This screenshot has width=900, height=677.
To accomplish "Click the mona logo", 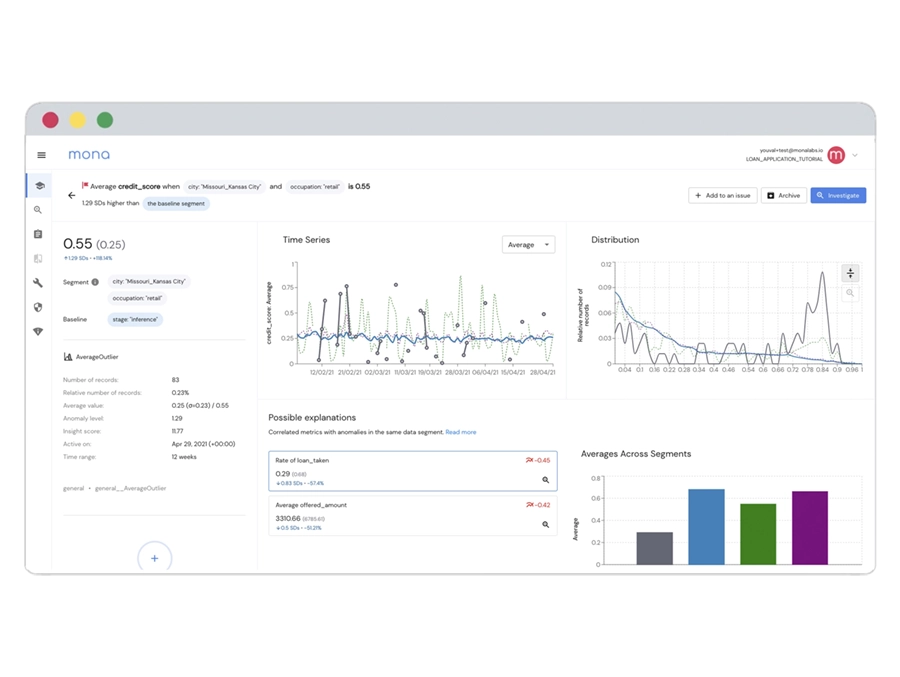I will point(89,154).
